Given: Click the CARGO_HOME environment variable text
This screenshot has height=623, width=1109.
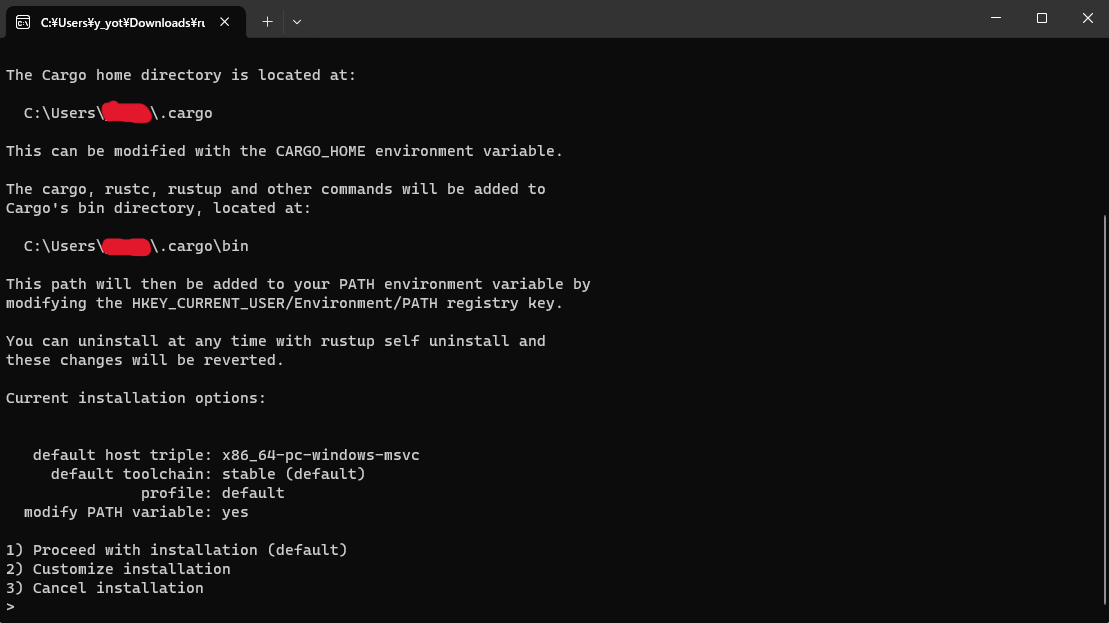Looking at the screenshot, I should pos(319,150).
